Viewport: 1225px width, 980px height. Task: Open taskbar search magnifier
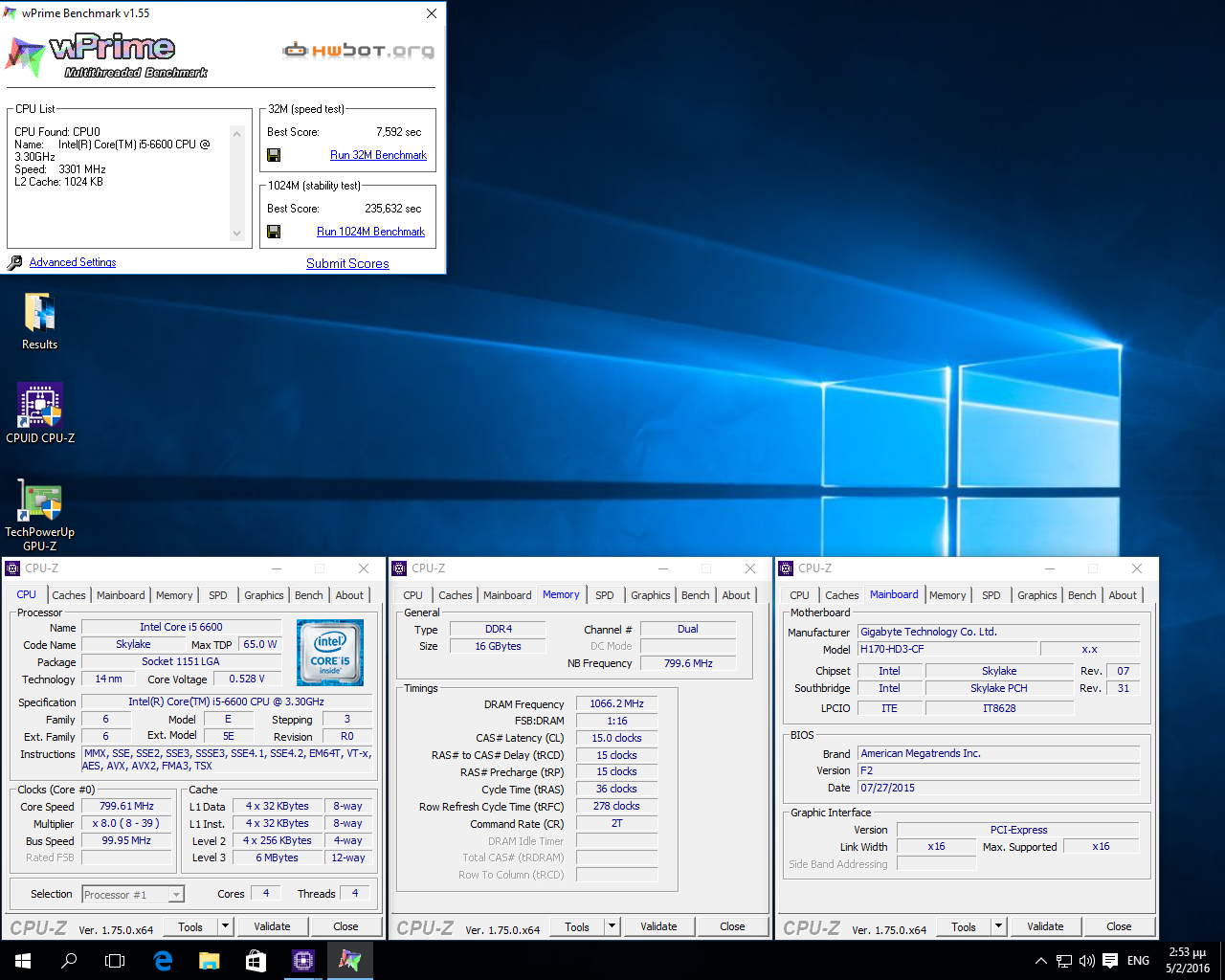point(69,960)
